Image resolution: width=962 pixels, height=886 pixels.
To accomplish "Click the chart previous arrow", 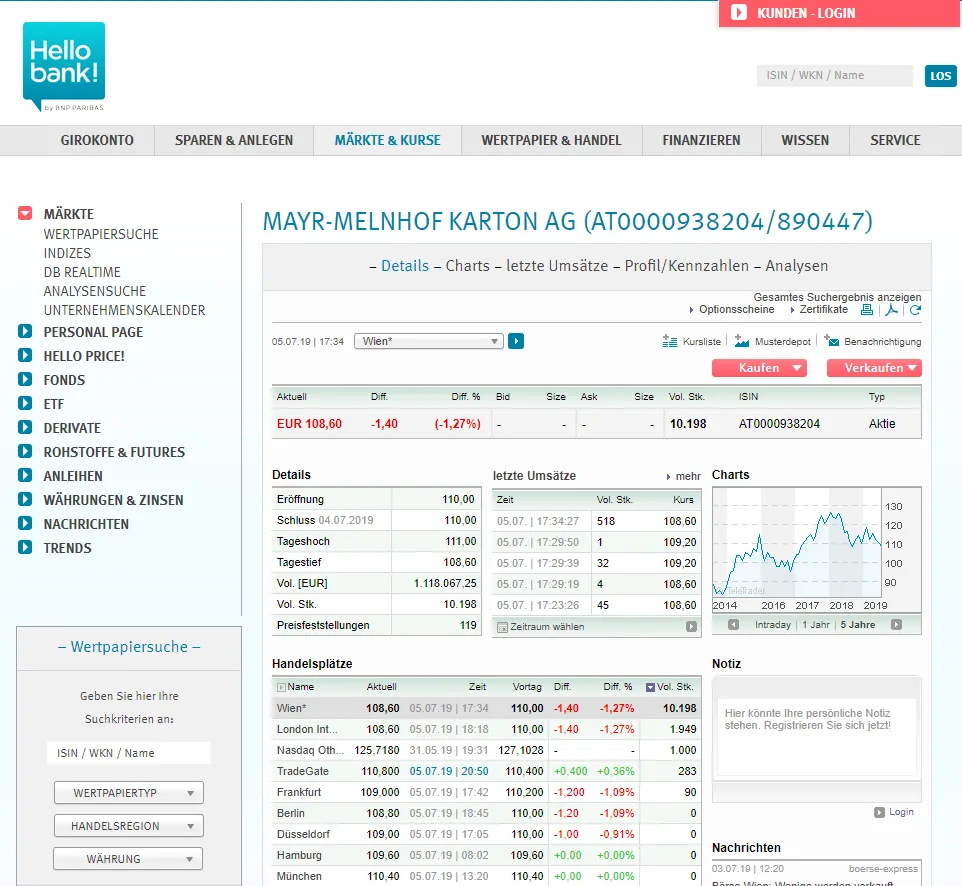I will [x=733, y=625].
